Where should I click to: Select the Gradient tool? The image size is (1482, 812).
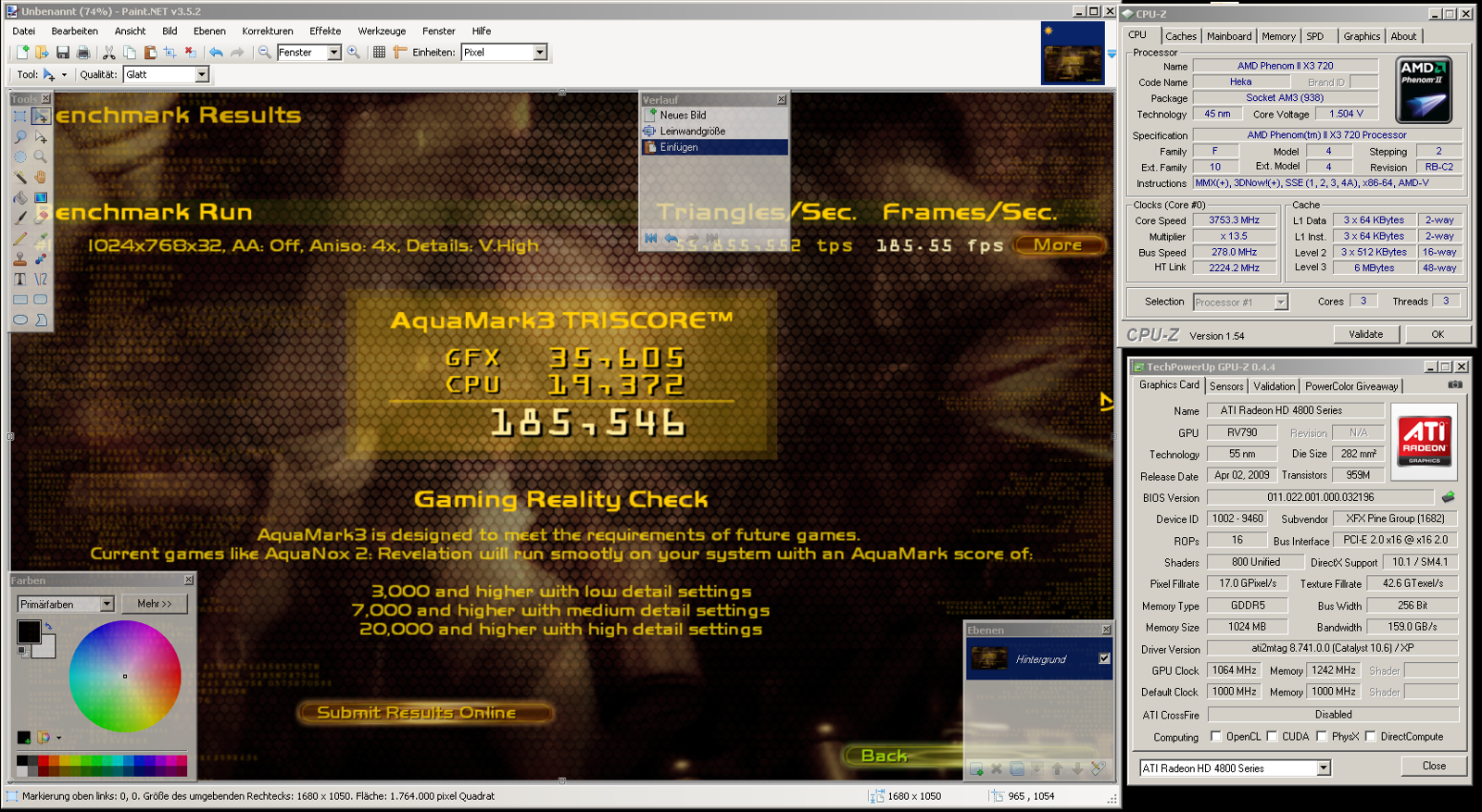point(41,197)
